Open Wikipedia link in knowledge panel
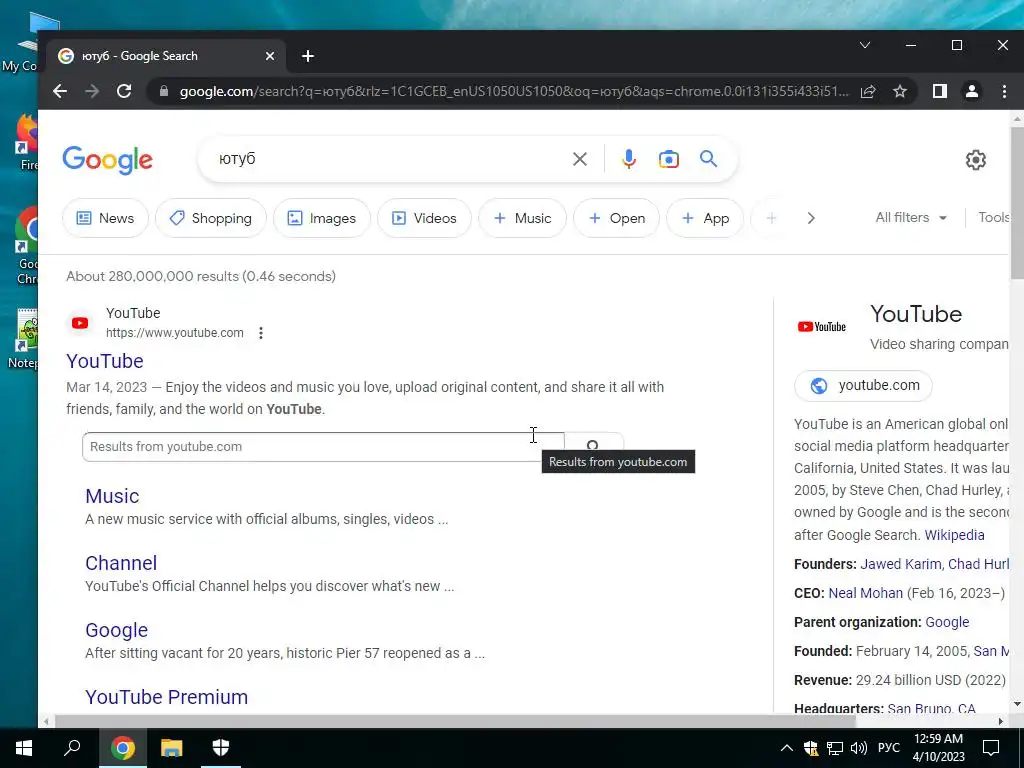The height and width of the screenshot is (768, 1024). 954,535
